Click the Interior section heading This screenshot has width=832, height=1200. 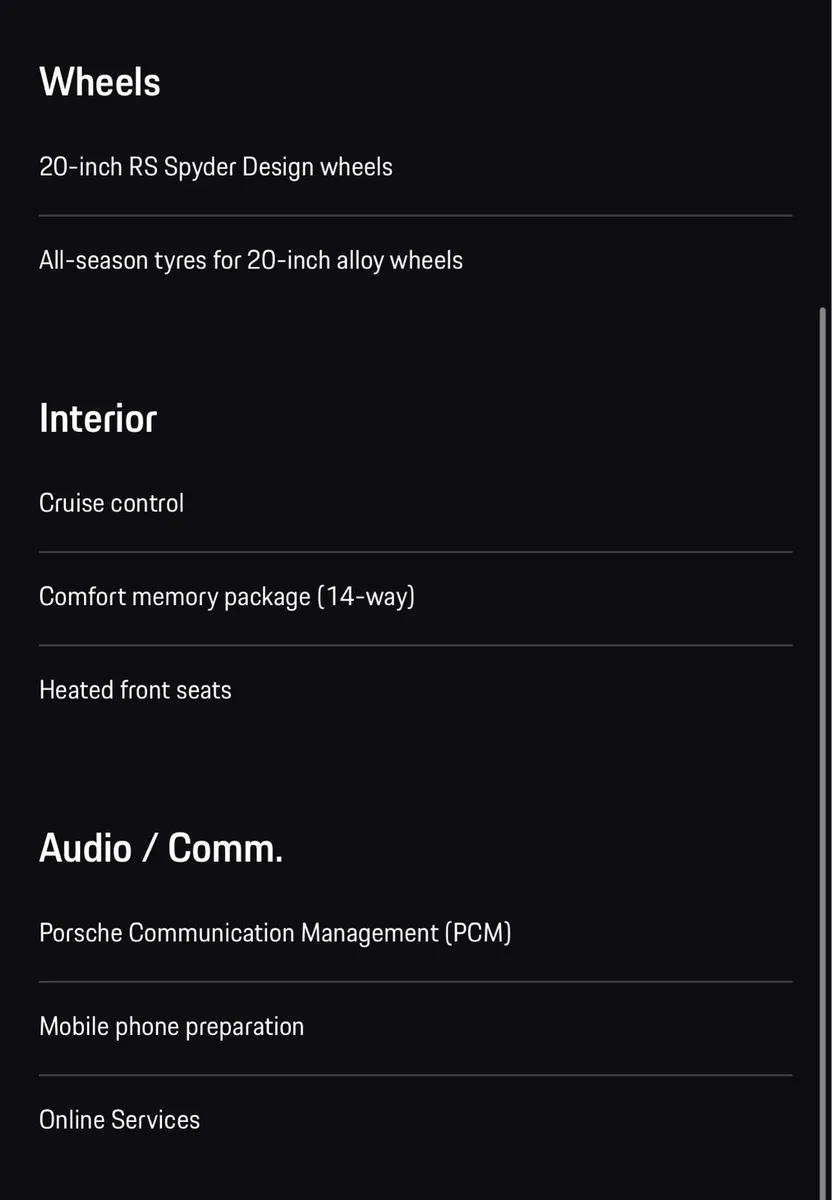coord(98,418)
